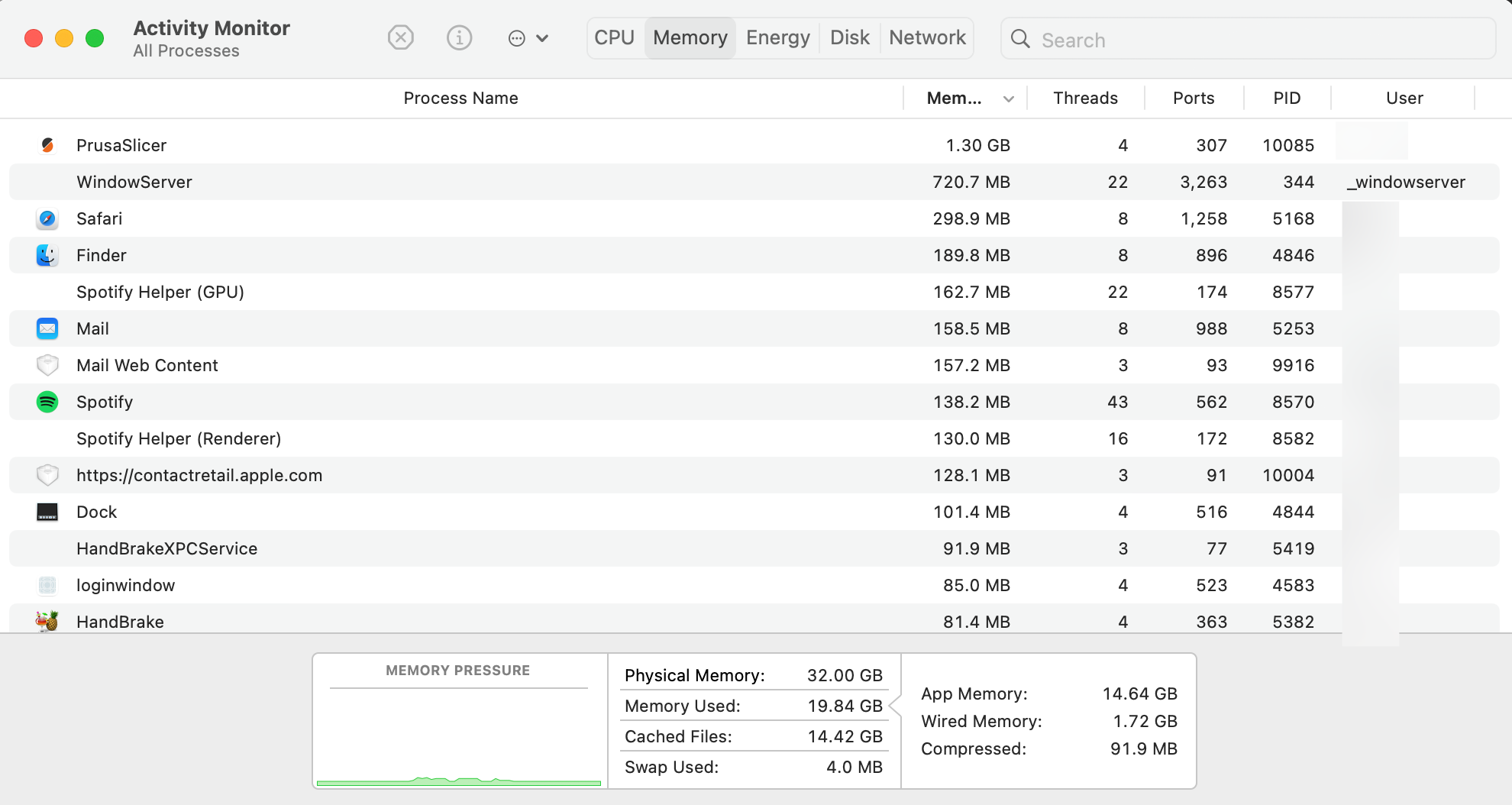
Task: Open the process info (i) toolbar icon
Action: click(459, 37)
